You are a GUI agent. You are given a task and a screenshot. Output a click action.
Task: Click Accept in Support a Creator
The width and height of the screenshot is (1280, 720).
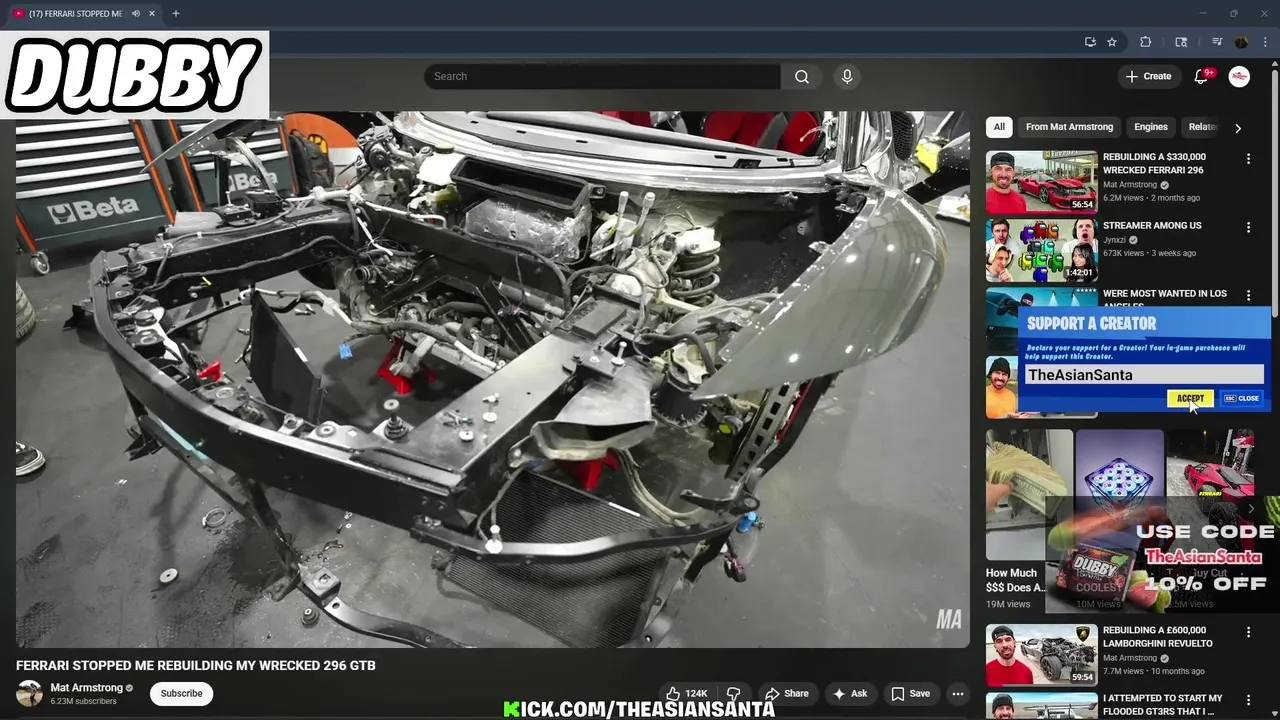pyautogui.click(x=1190, y=399)
